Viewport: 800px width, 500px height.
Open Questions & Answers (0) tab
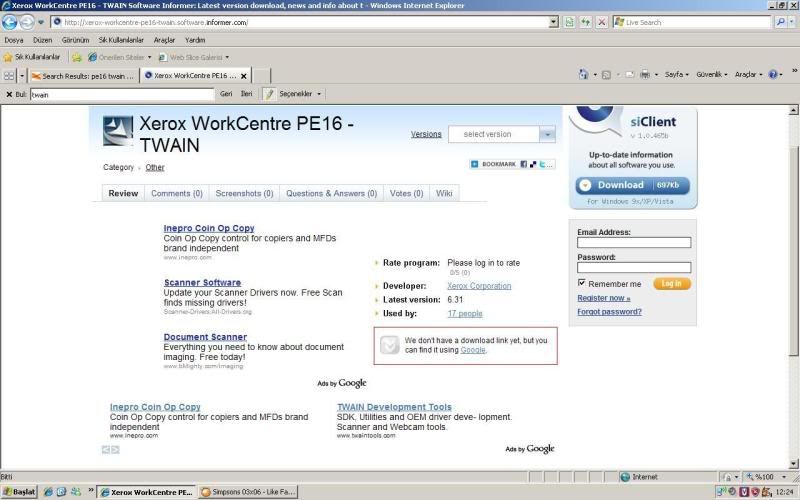click(331, 193)
